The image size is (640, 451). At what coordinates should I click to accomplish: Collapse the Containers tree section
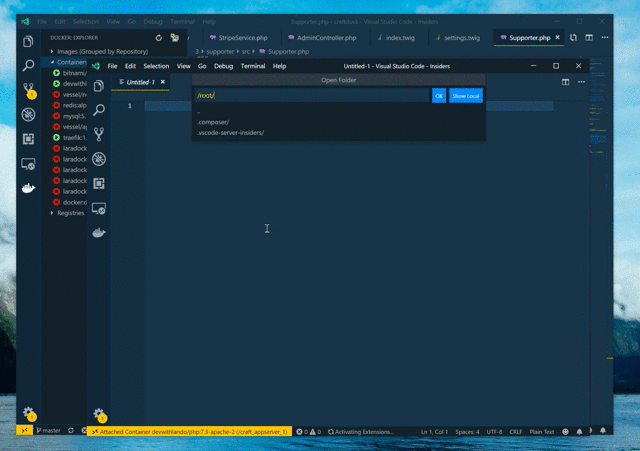52,62
